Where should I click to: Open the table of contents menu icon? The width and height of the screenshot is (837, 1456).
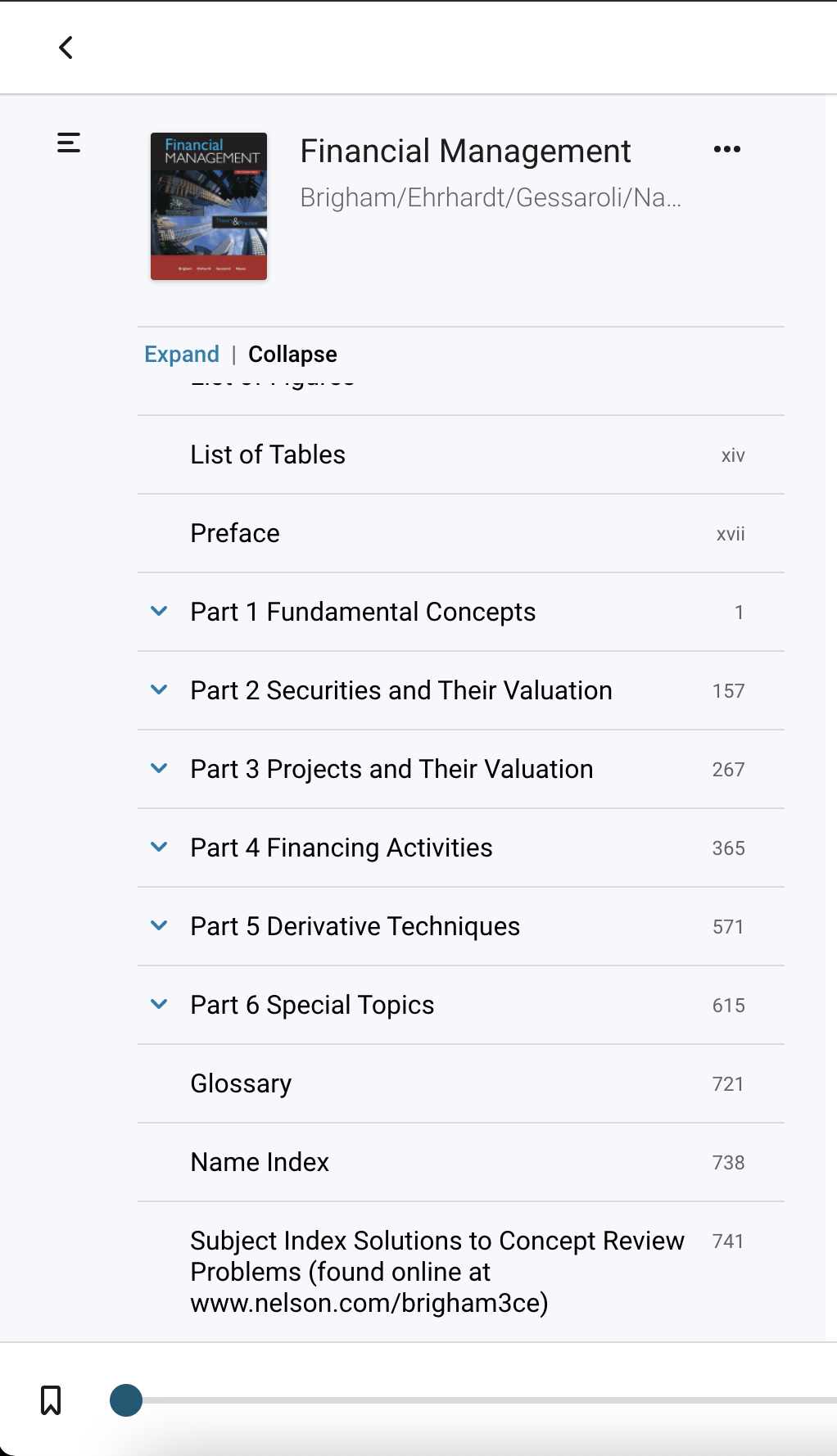click(69, 143)
